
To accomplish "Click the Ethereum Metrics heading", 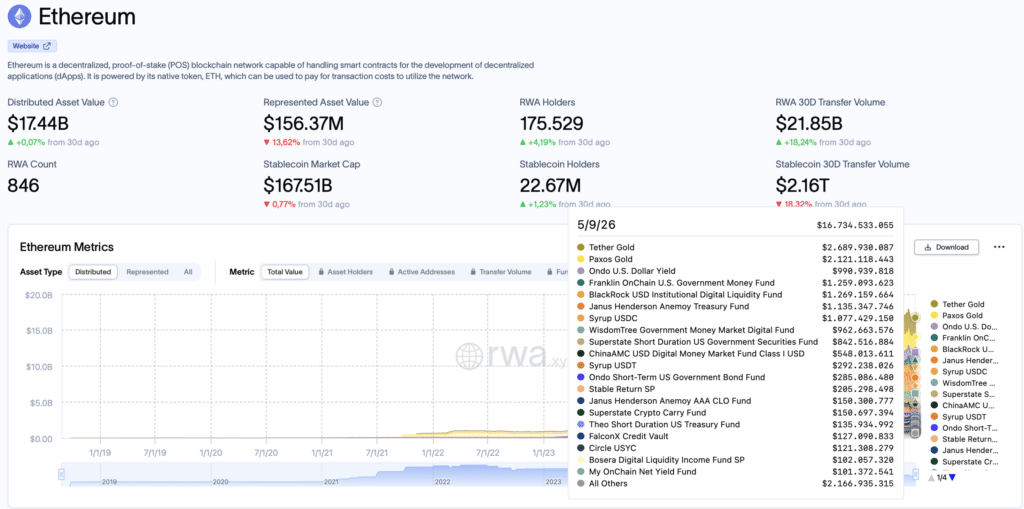I will pos(67,247).
